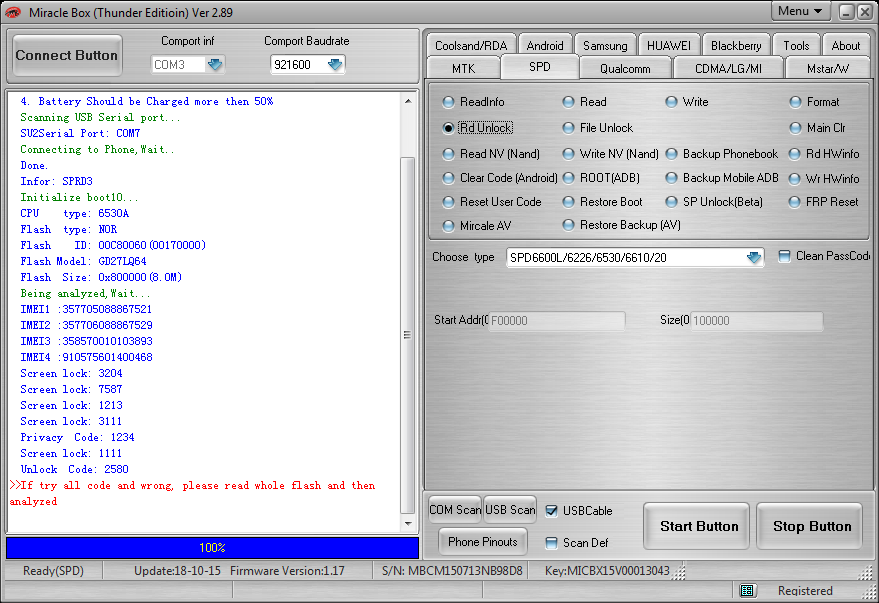
Task: Select the ReadInfo radio option
Action: click(x=448, y=102)
